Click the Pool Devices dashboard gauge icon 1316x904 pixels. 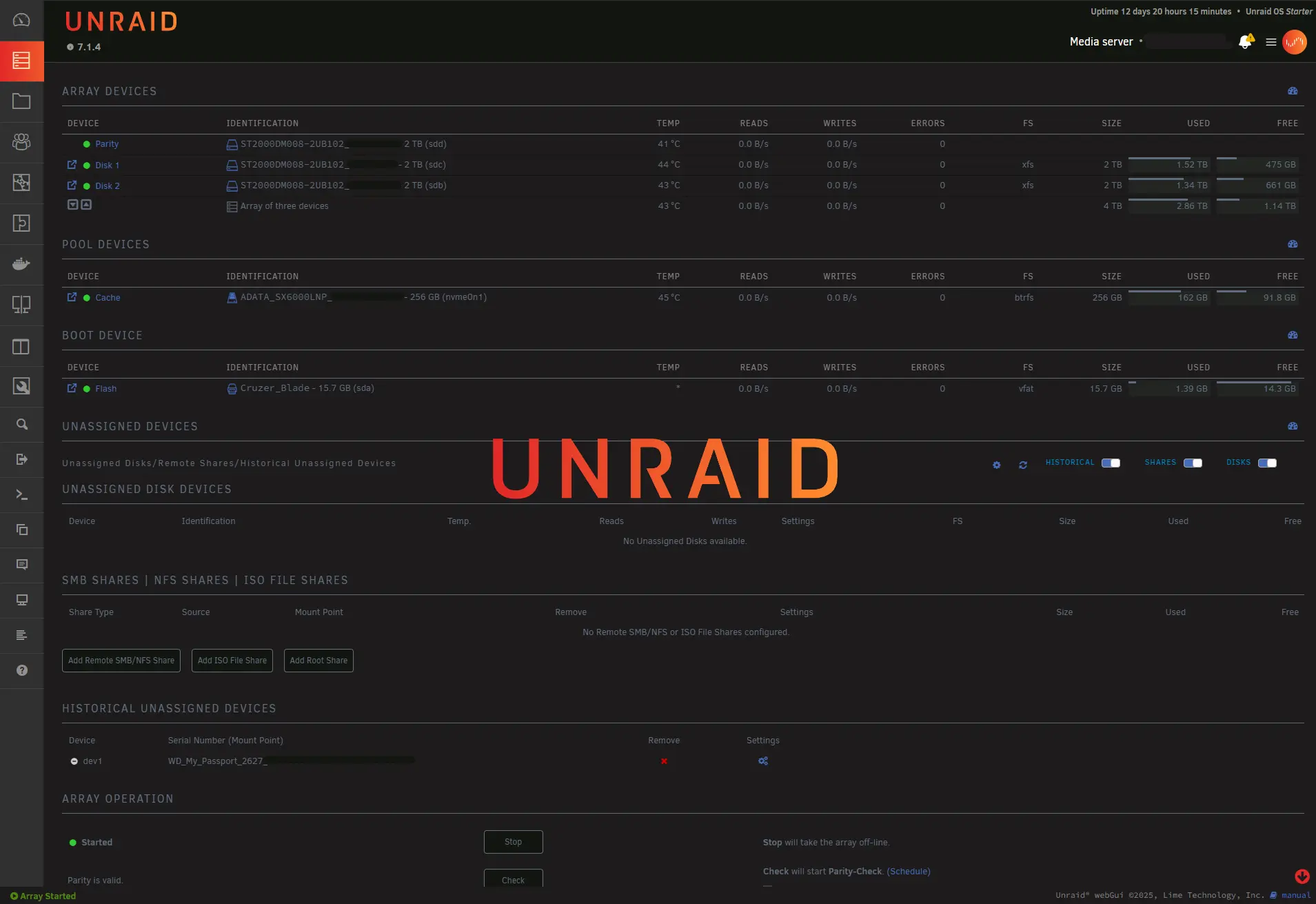click(1293, 244)
